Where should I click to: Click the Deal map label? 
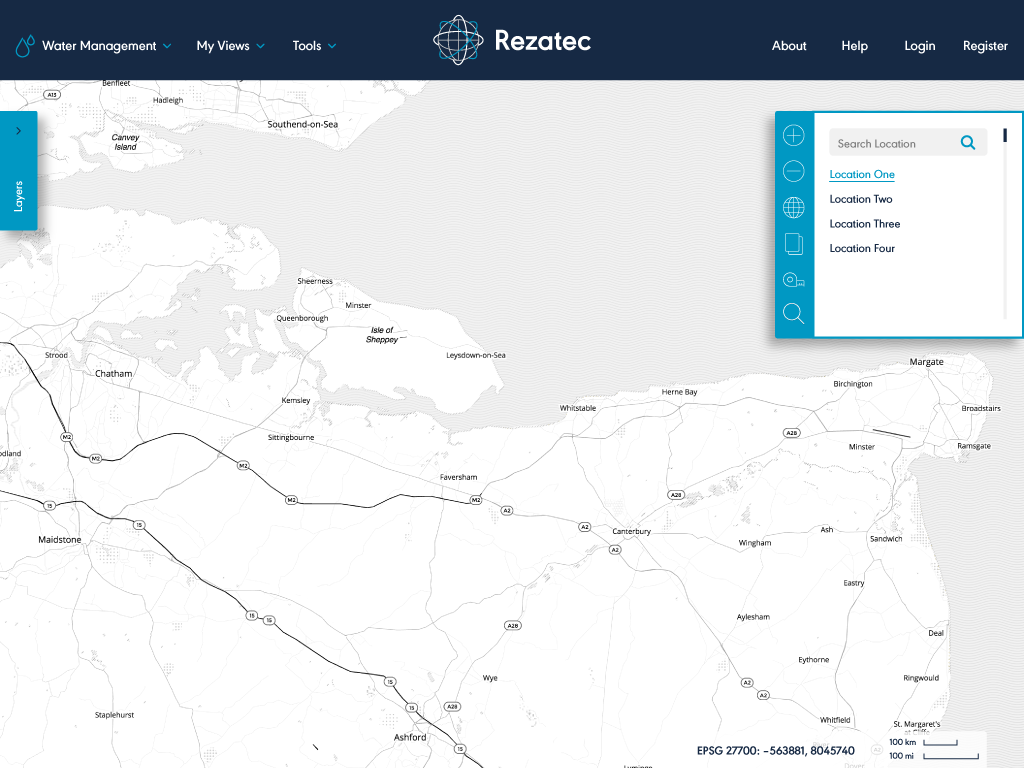coord(936,633)
